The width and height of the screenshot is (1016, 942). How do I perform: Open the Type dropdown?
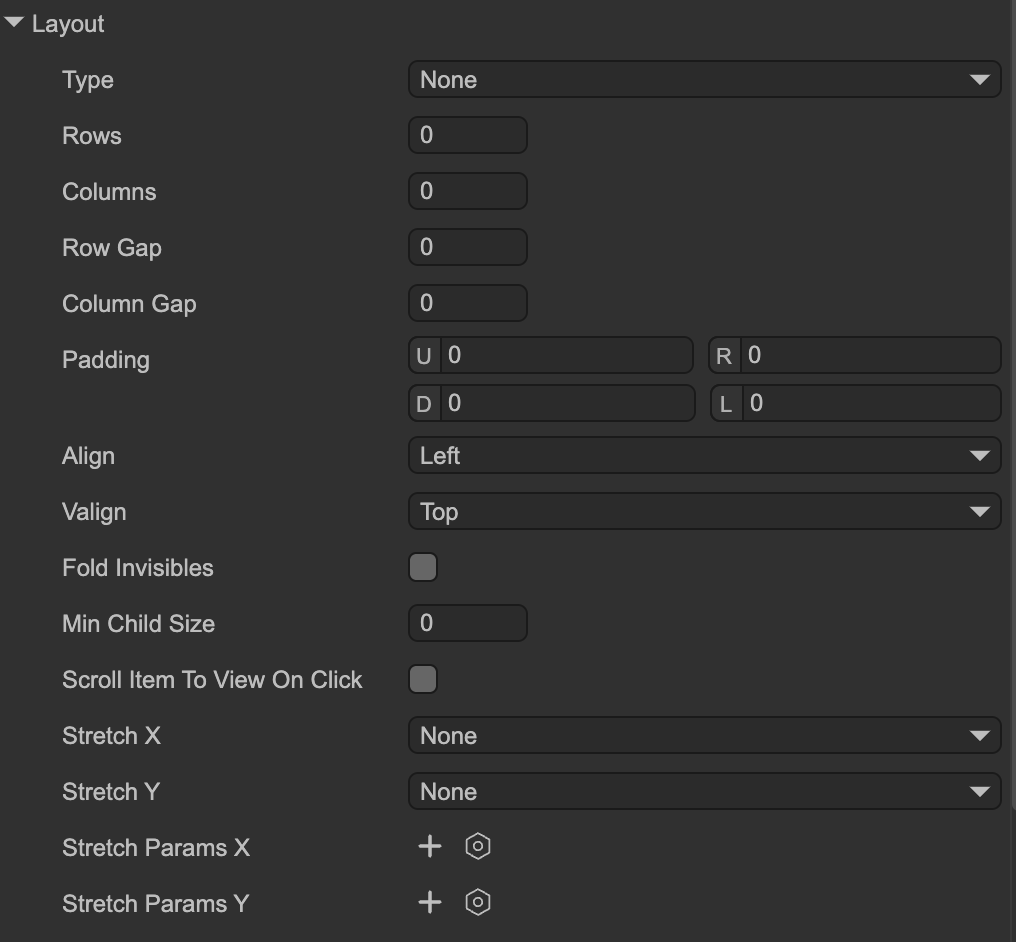(x=704, y=80)
